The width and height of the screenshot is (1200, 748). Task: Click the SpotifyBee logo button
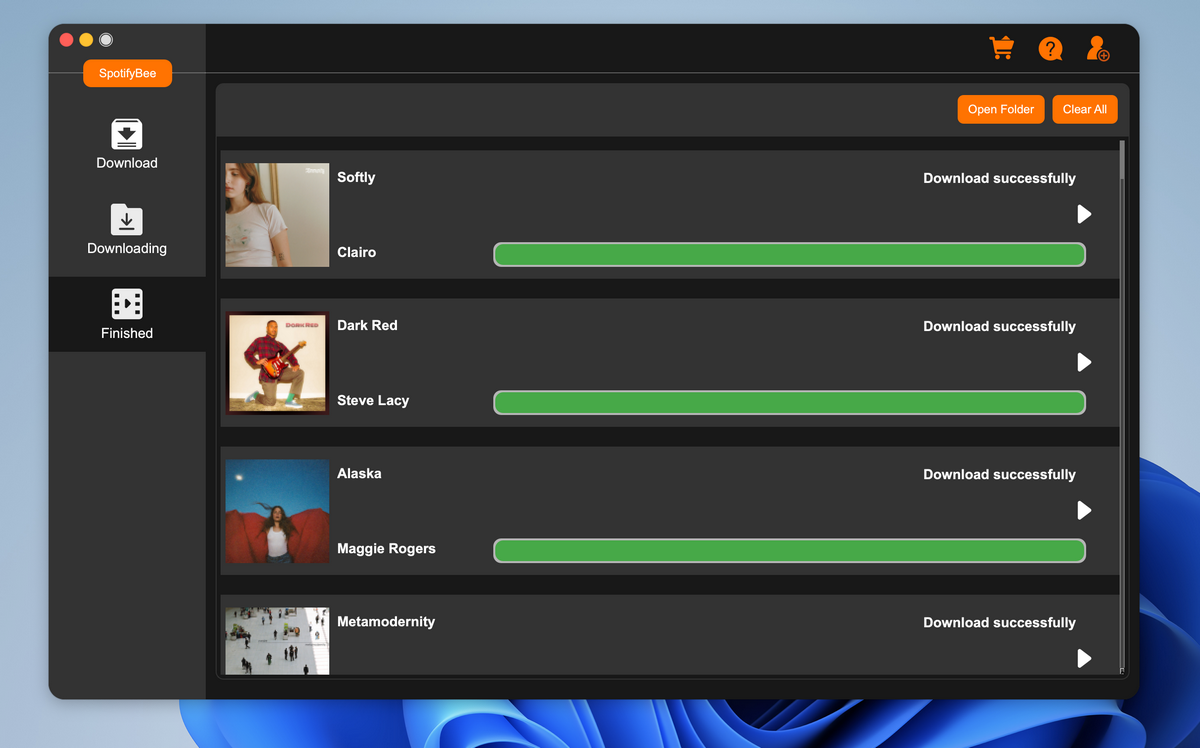coord(127,73)
